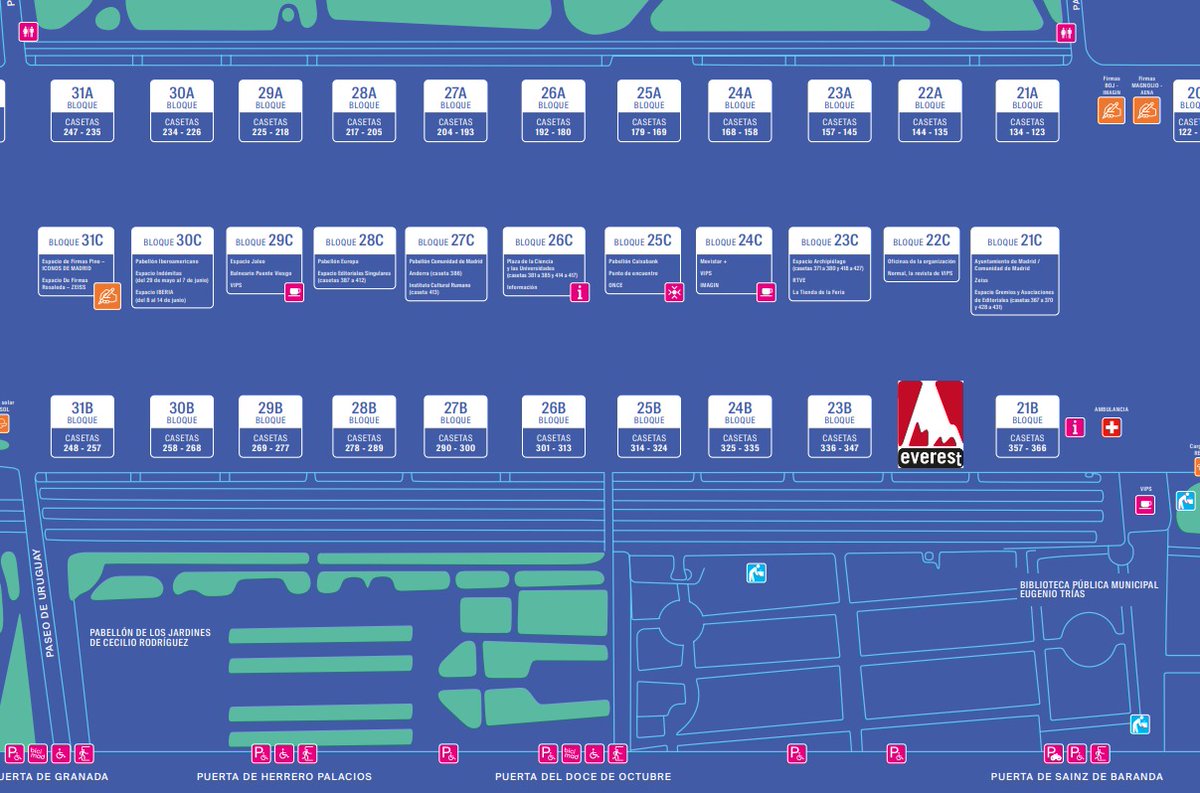Select block 24B, casetas 325 - 335
1200x793 pixels.
coord(740,427)
